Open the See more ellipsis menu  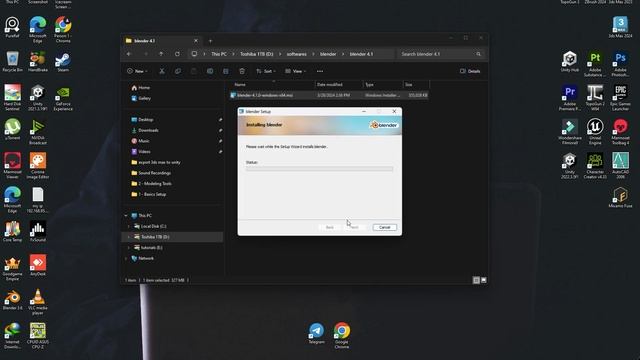click(x=320, y=71)
